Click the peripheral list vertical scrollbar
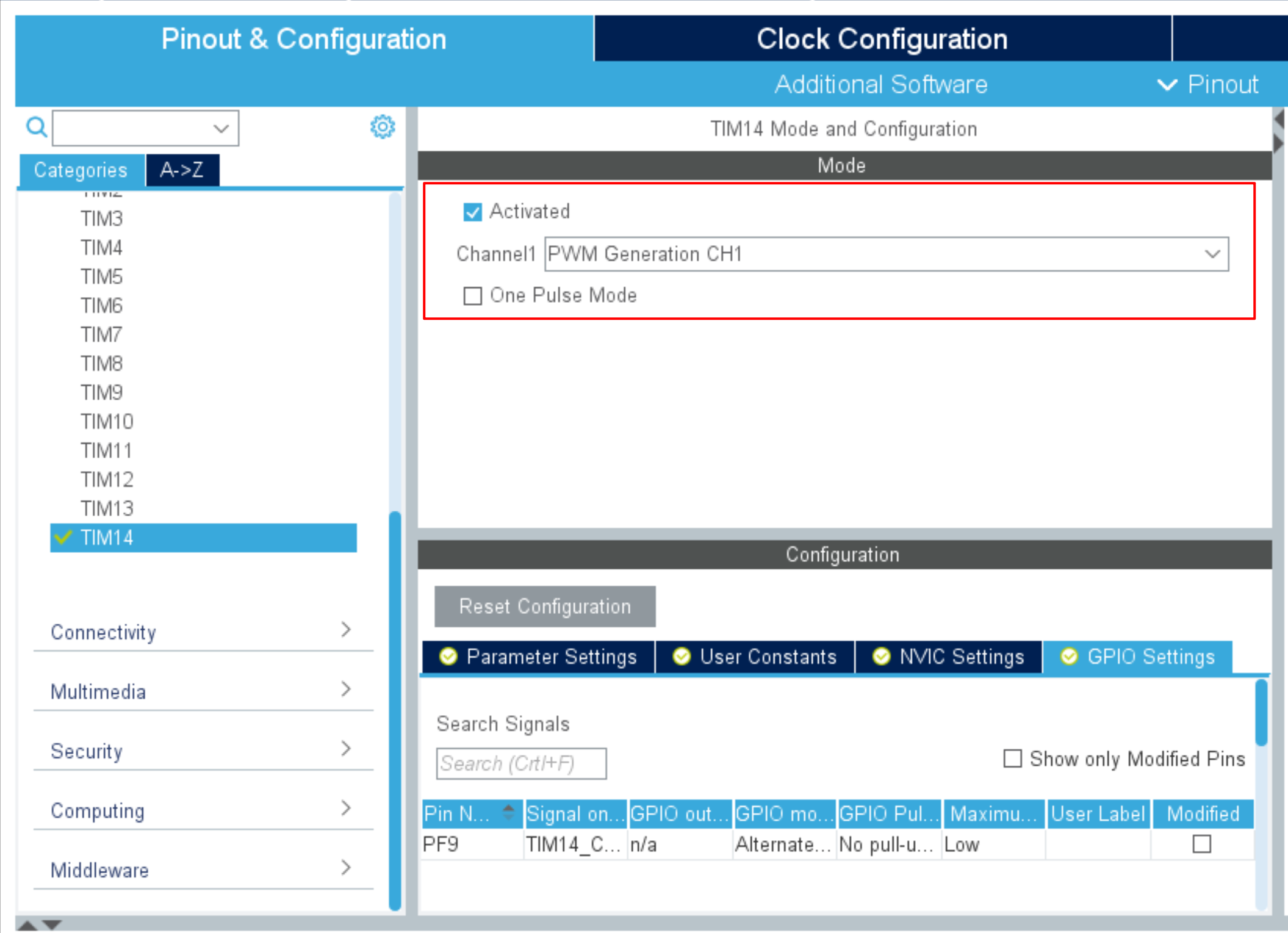 tap(395, 710)
